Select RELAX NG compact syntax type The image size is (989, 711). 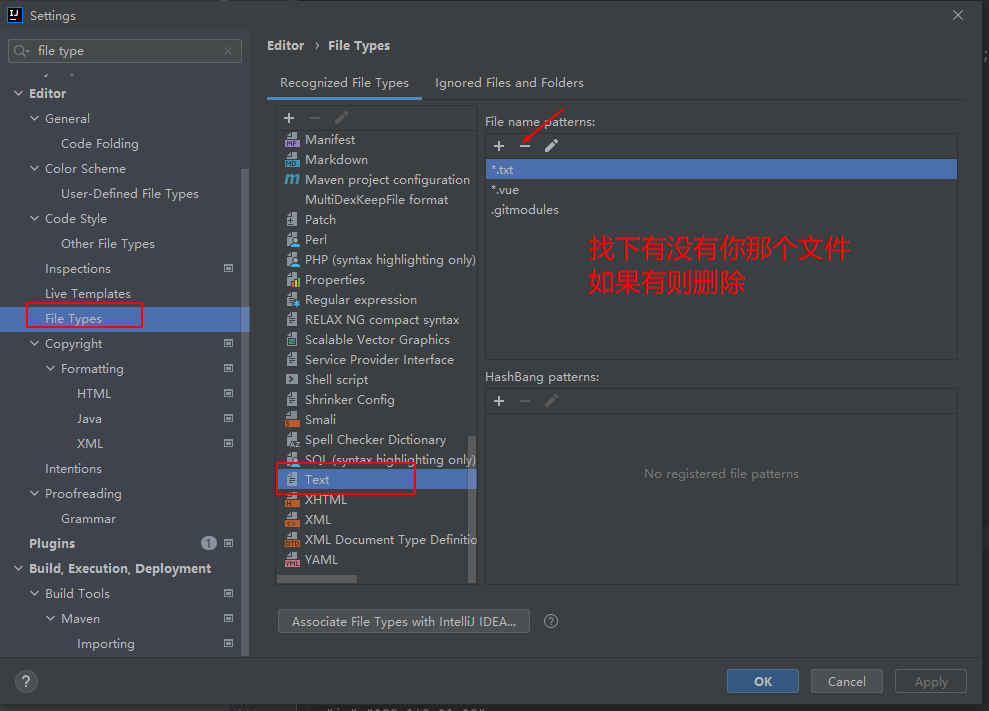(377, 320)
